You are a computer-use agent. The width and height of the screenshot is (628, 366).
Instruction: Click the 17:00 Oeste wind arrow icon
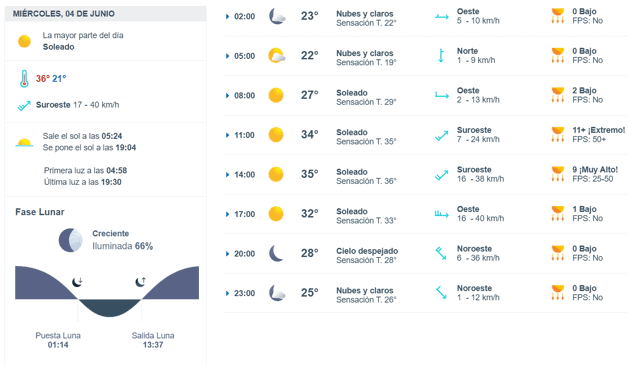441,214
